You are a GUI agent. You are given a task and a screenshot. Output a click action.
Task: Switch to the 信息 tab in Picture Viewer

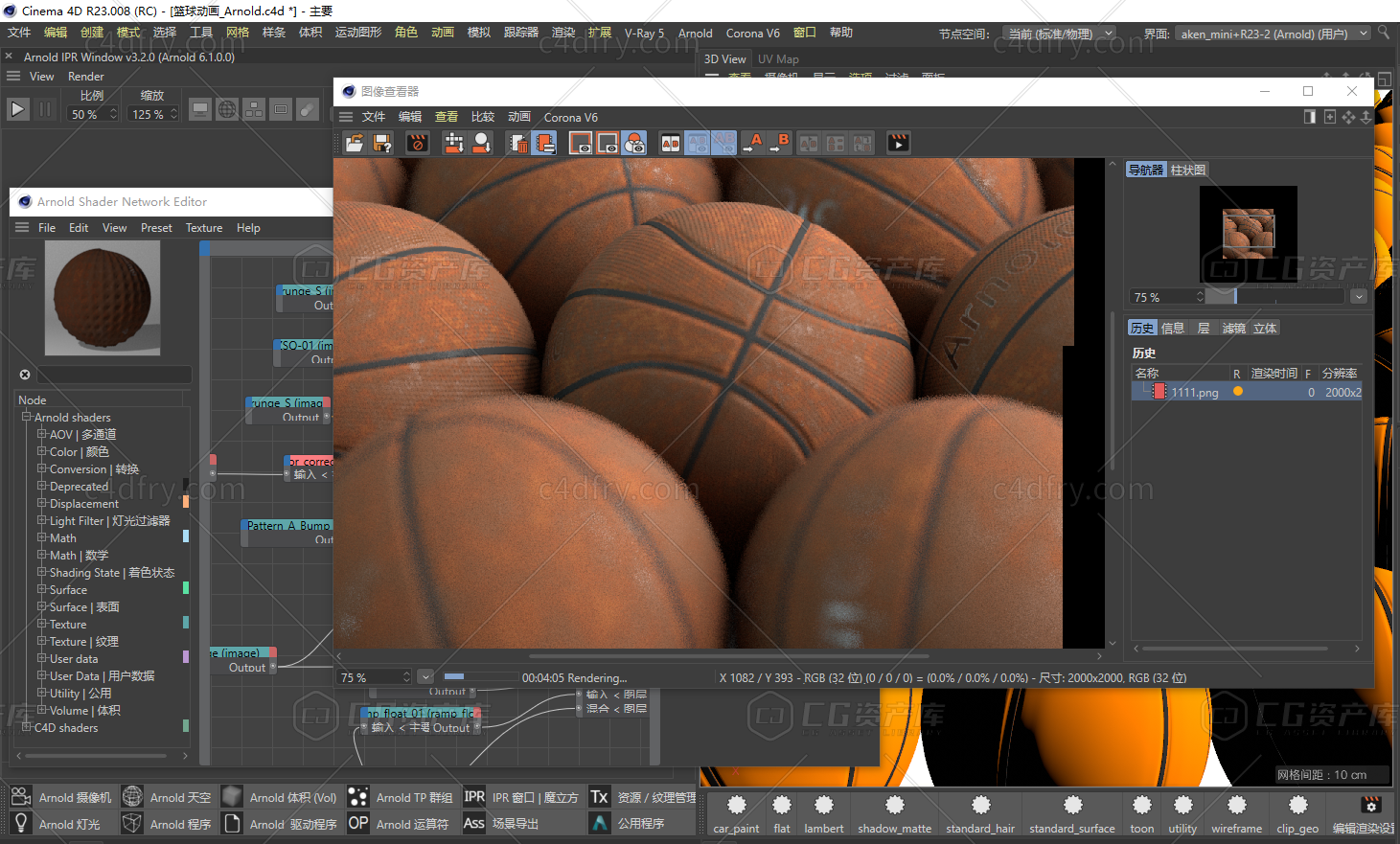point(1173,328)
